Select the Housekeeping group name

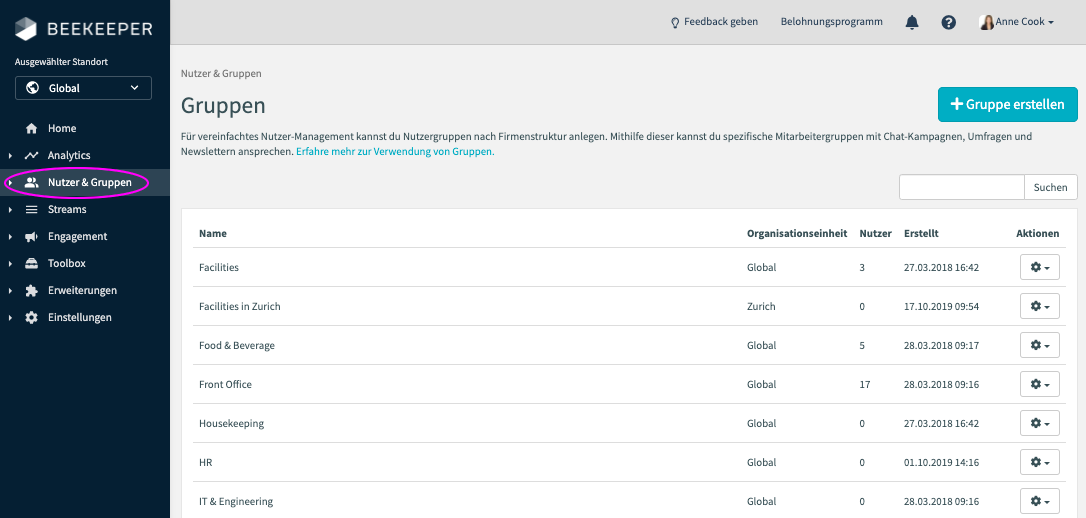click(x=231, y=424)
